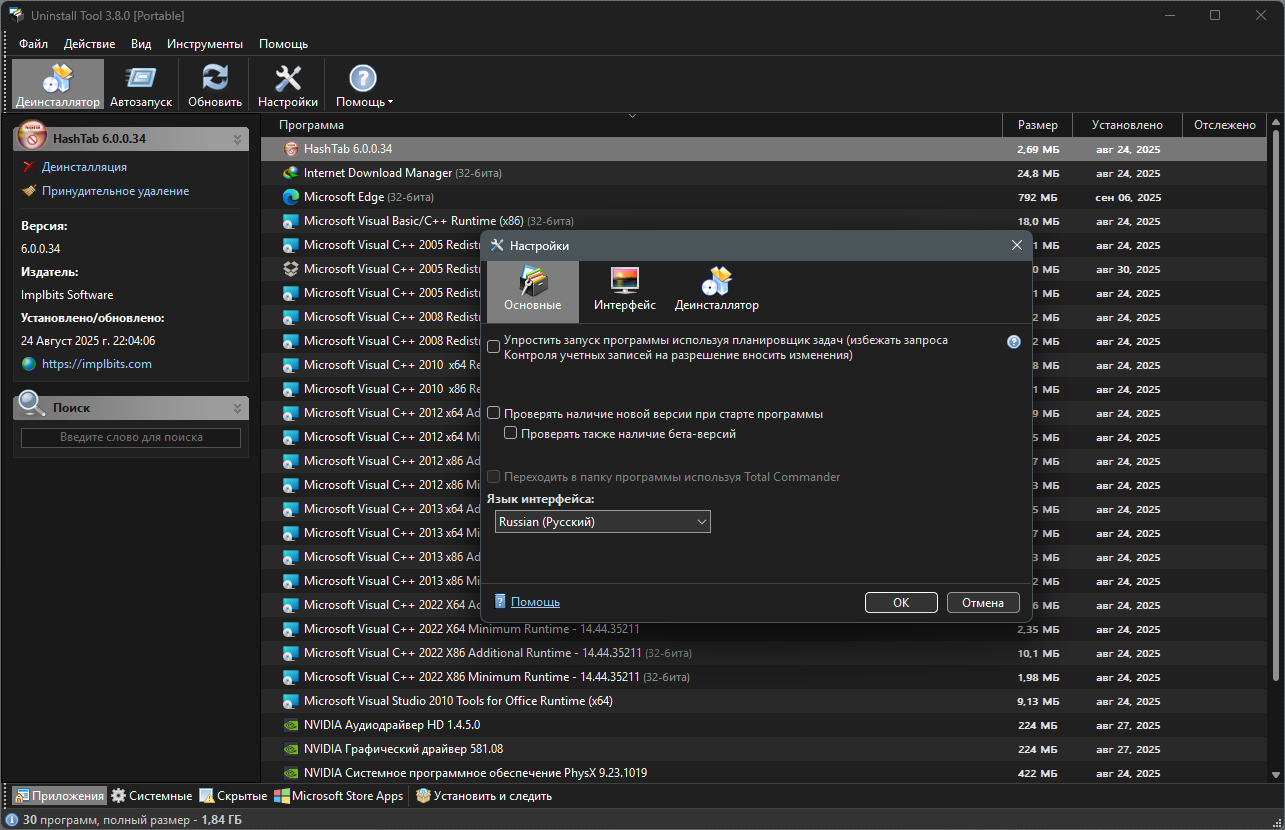Image resolution: width=1285 pixels, height=830 pixels.
Task: Click the HashTab icon in details panel header
Action: click(32, 137)
